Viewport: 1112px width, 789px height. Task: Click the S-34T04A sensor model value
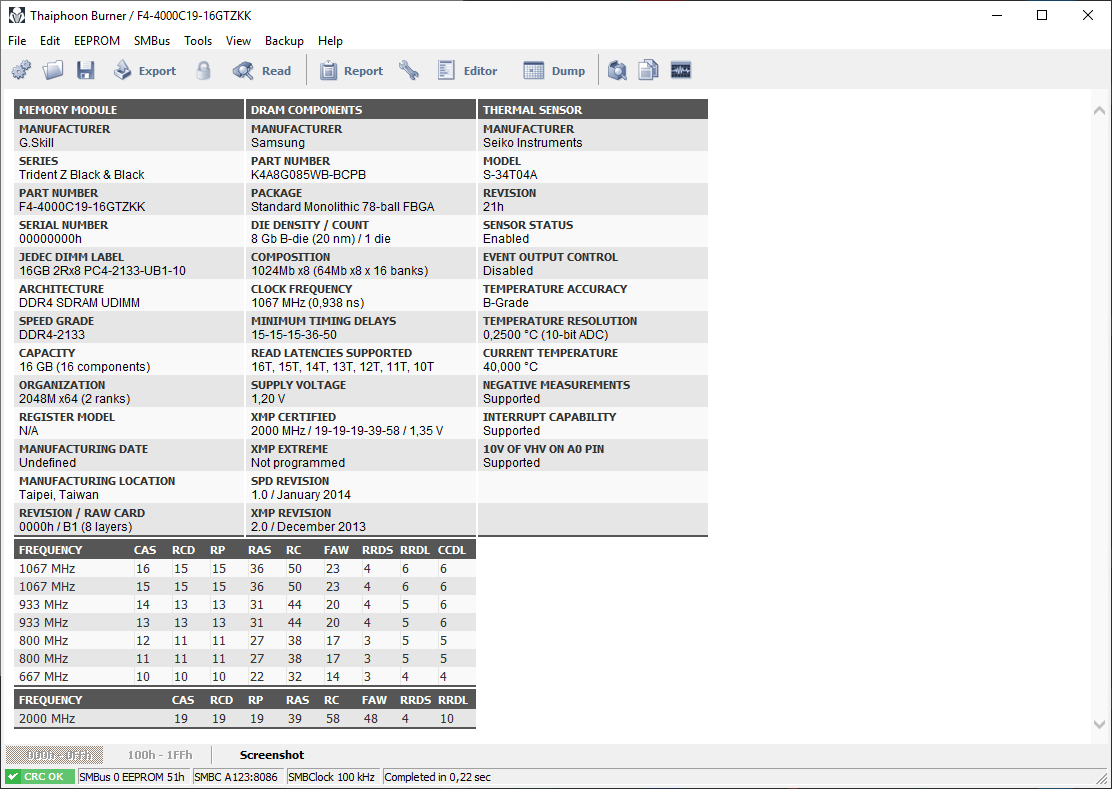click(511, 175)
